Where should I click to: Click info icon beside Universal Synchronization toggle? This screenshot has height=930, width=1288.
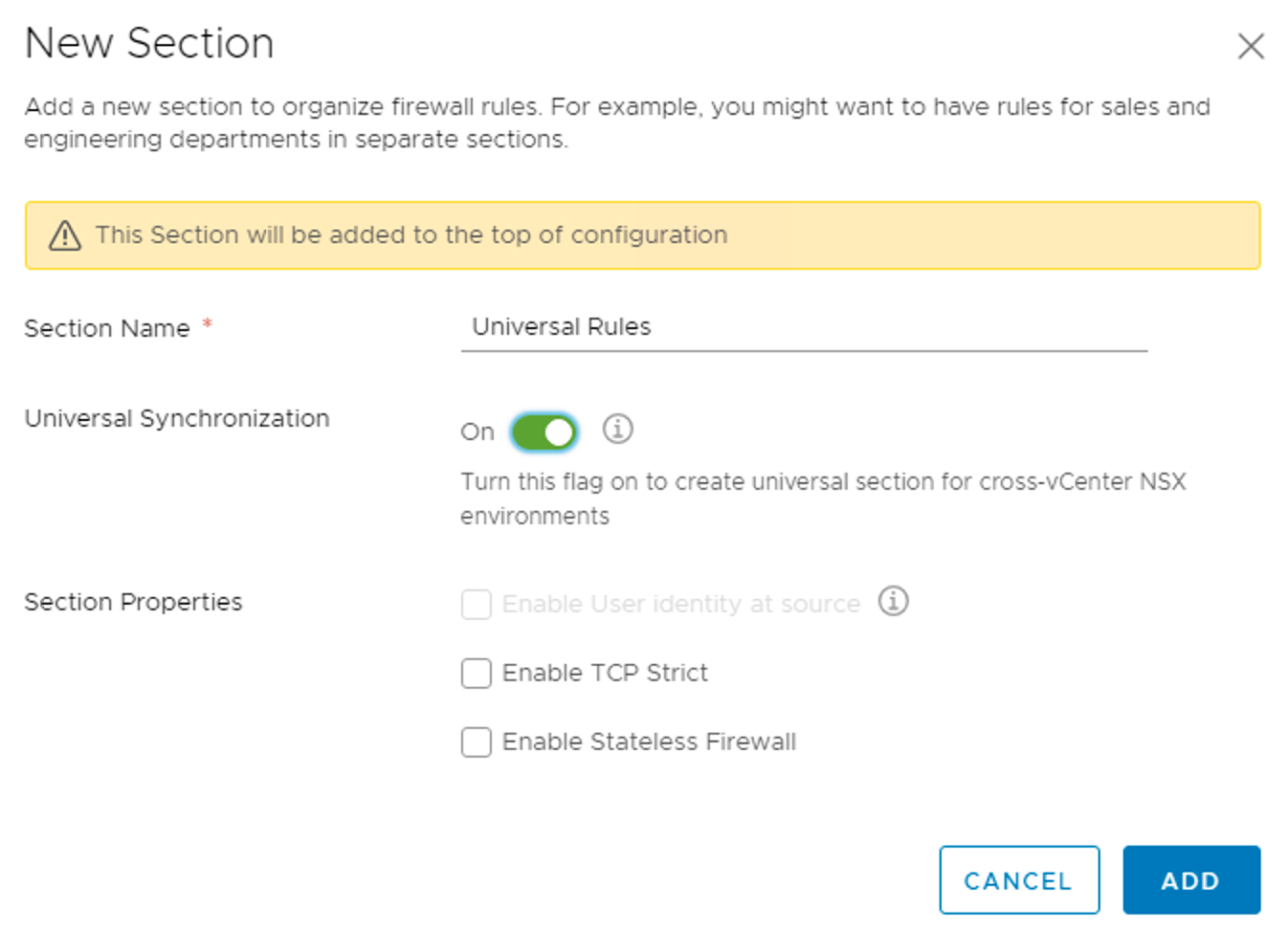point(617,429)
